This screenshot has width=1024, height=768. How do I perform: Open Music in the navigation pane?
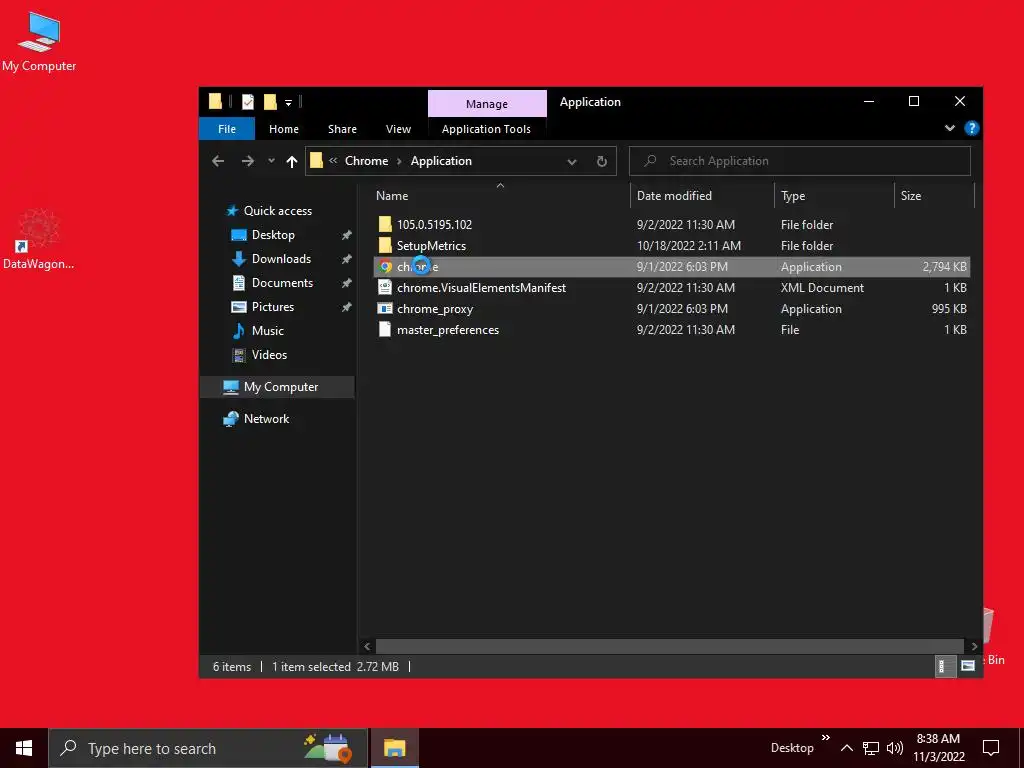pos(268,331)
